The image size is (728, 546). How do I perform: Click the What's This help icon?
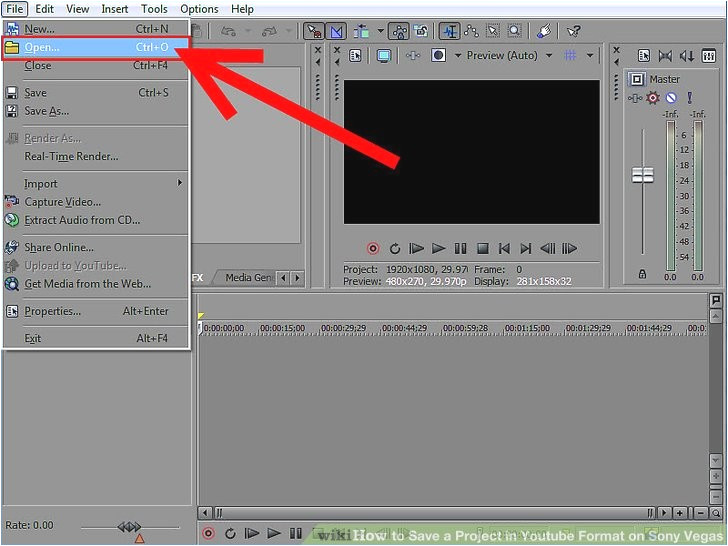coord(573,32)
